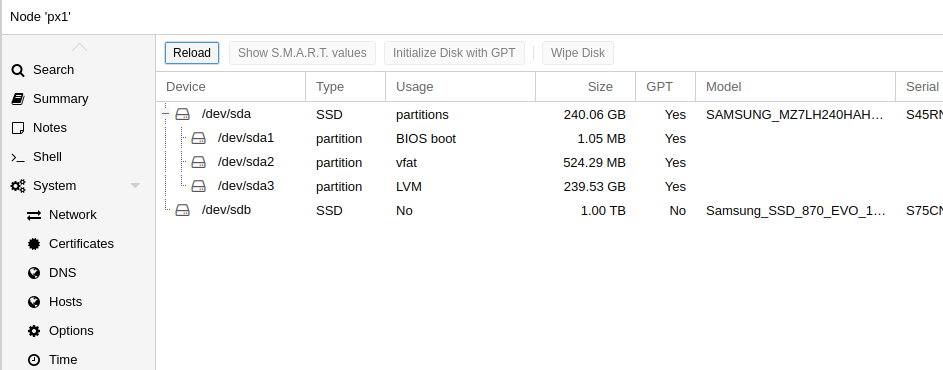
Task: Open the Time entry
Action: pos(79,360)
